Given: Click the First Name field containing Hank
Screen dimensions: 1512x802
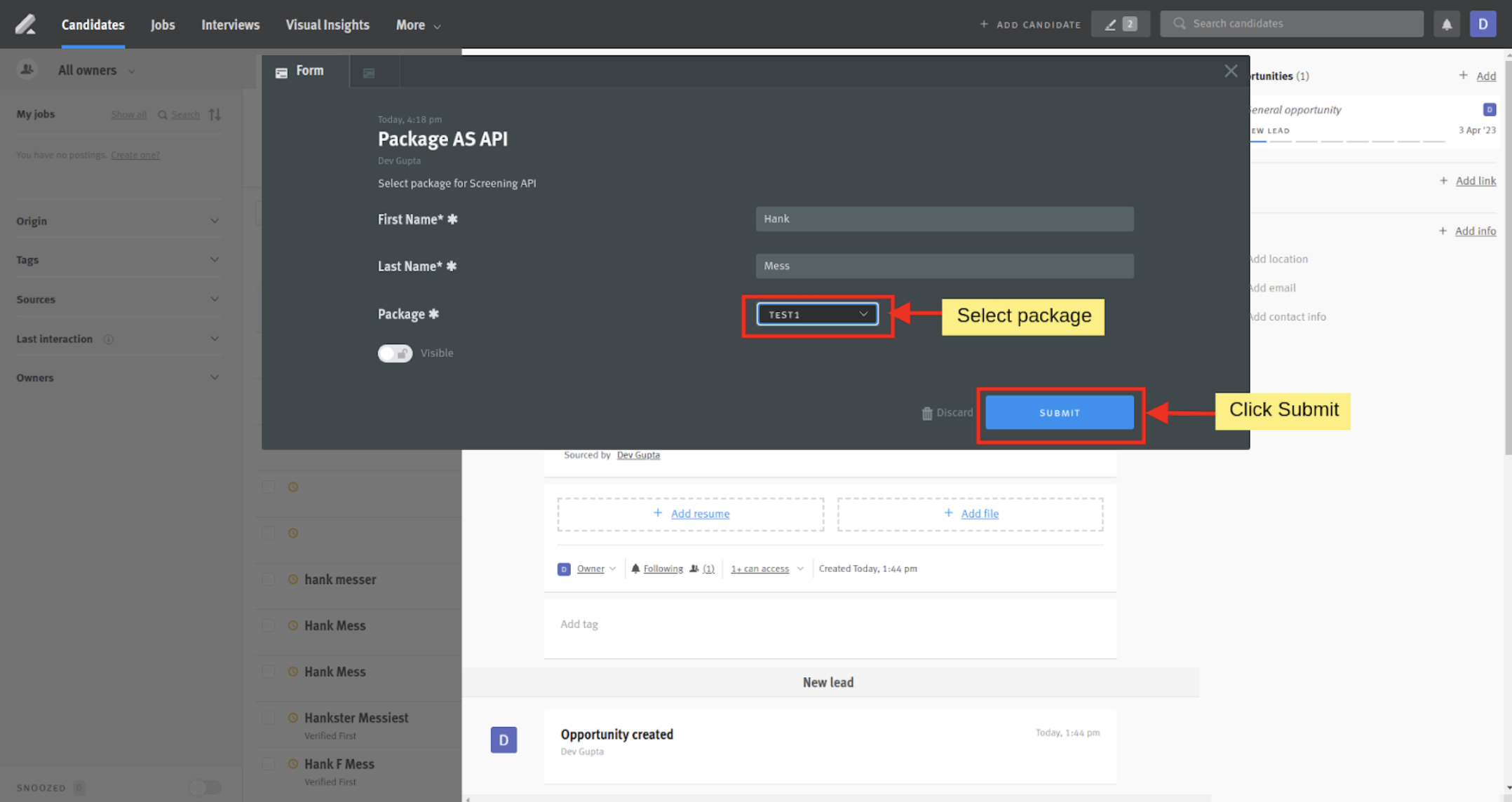Looking at the screenshot, I should (x=944, y=219).
